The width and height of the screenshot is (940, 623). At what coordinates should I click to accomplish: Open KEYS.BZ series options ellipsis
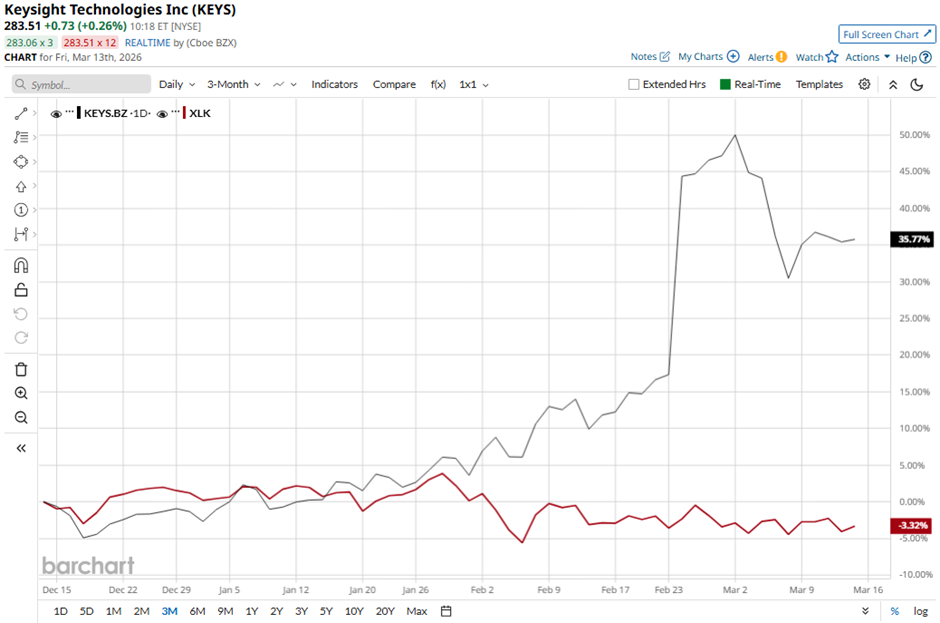click(70, 112)
